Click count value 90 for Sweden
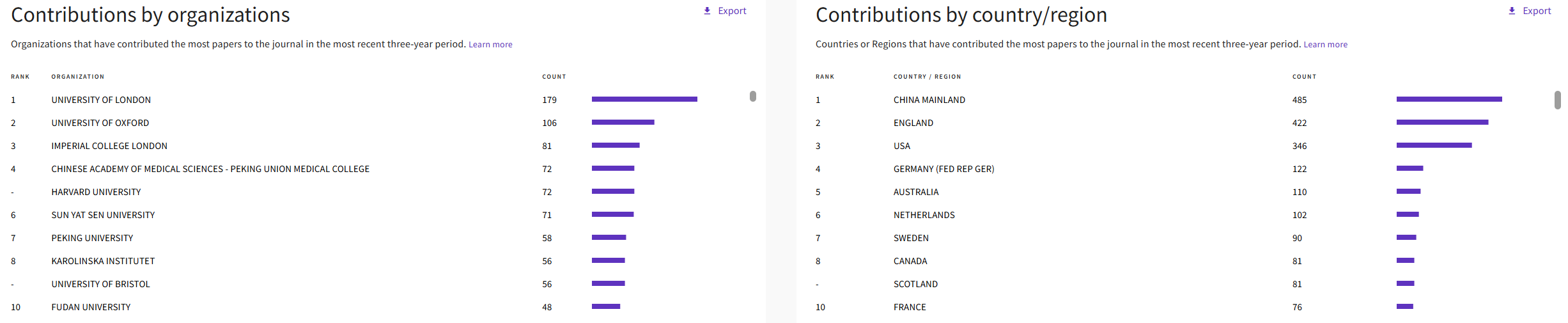This screenshot has width=1568, height=323. [x=1296, y=238]
